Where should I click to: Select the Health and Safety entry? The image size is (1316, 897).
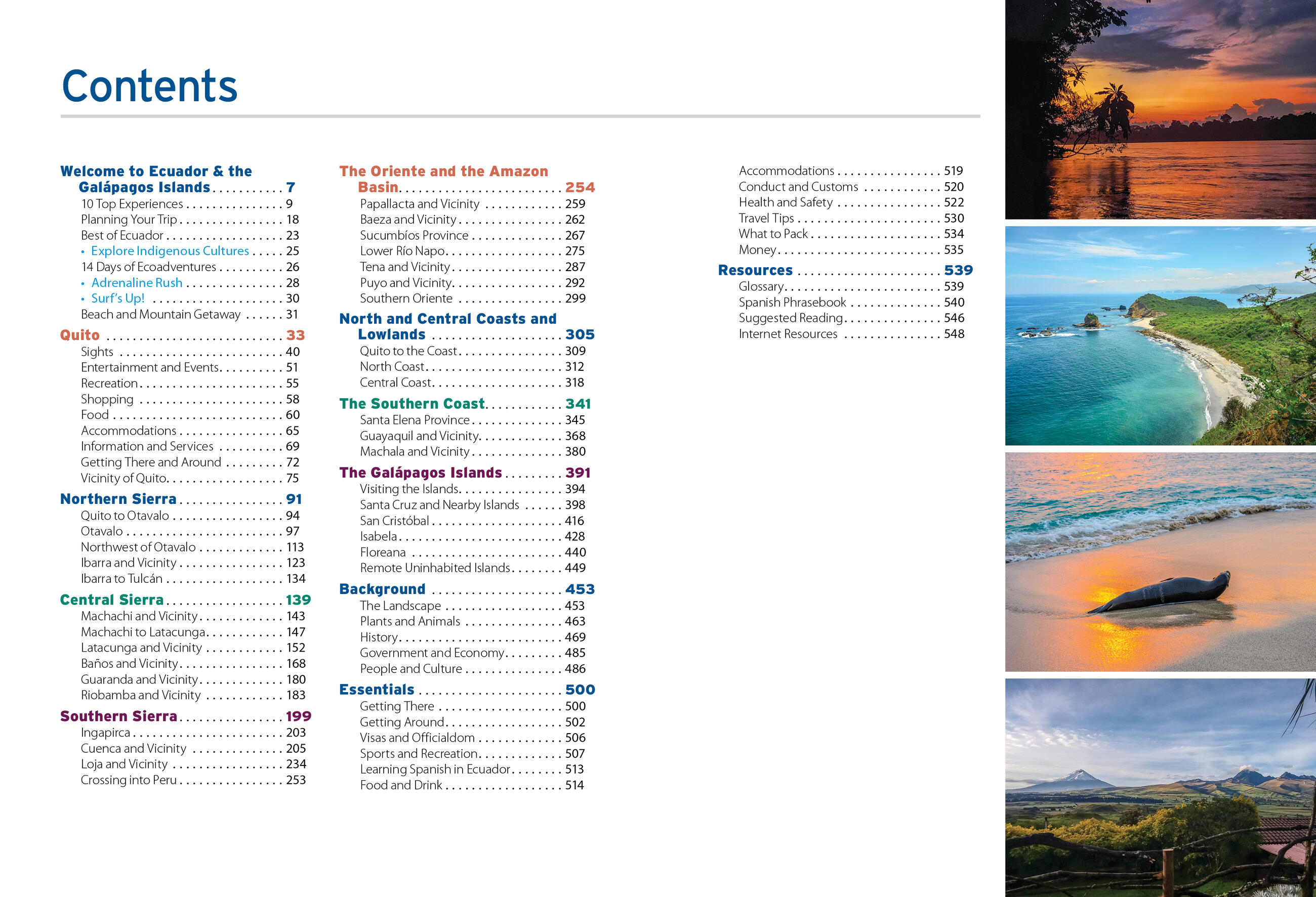[x=786, y=202]
